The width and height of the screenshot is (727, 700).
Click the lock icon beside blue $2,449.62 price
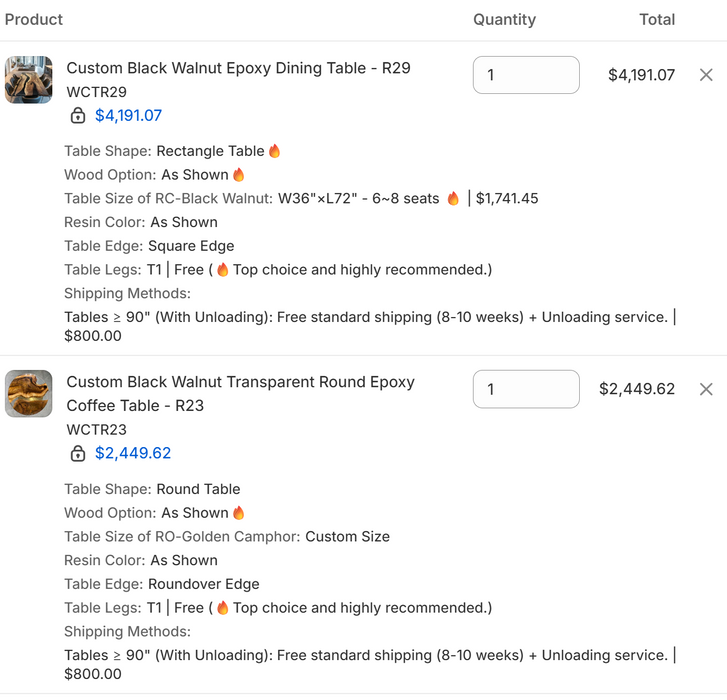[78, 454]
